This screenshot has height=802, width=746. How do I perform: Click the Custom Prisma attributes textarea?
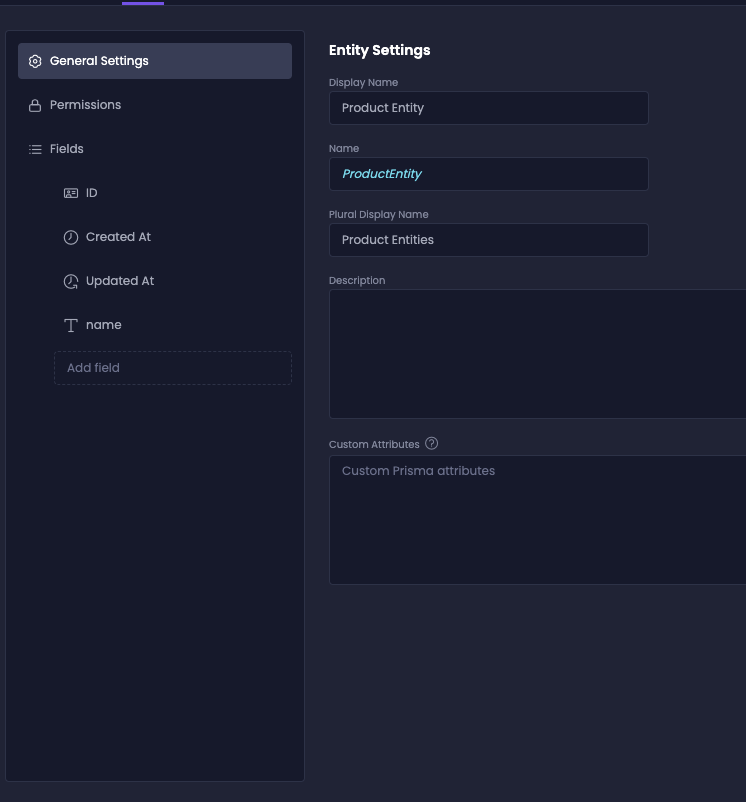pos(538,520)
